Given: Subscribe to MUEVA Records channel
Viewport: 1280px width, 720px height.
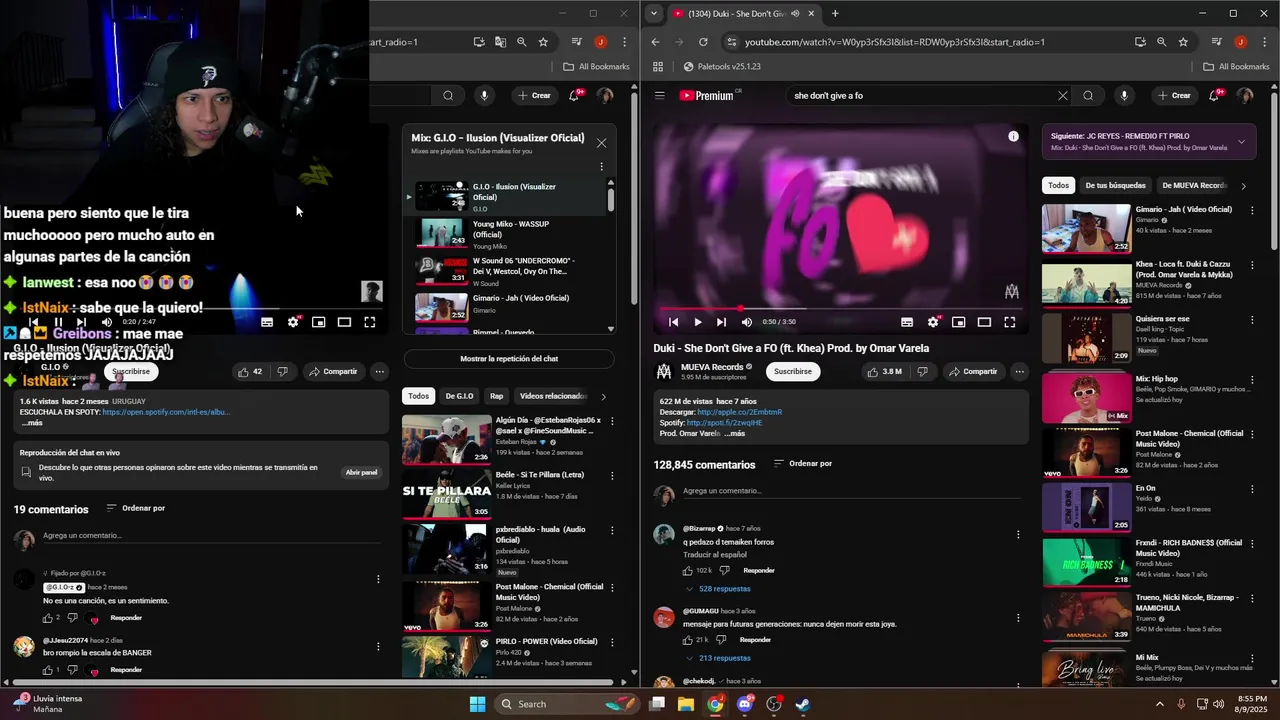Looking at the screenshot, I should (793, 371).
